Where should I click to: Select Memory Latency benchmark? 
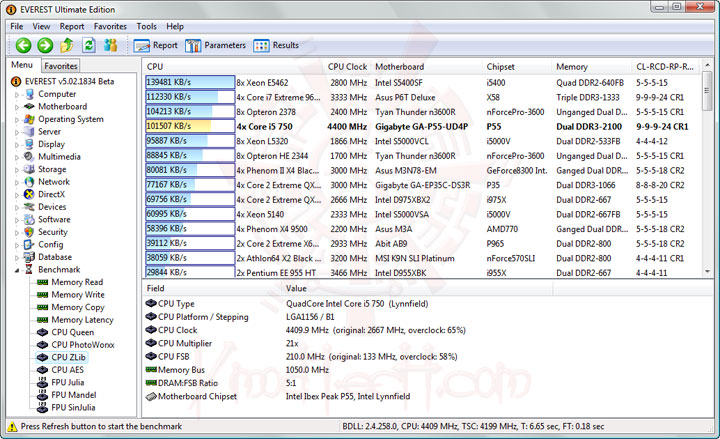click(82, 320)
